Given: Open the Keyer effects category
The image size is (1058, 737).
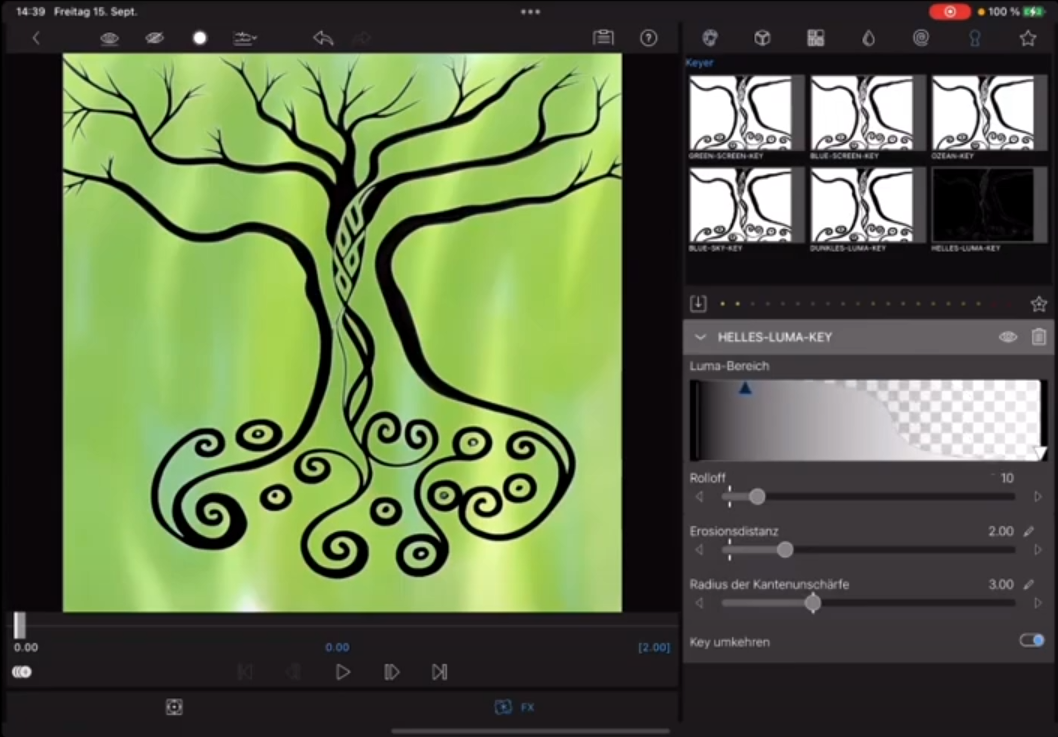Looking at the screenshot, I should 974,38.
